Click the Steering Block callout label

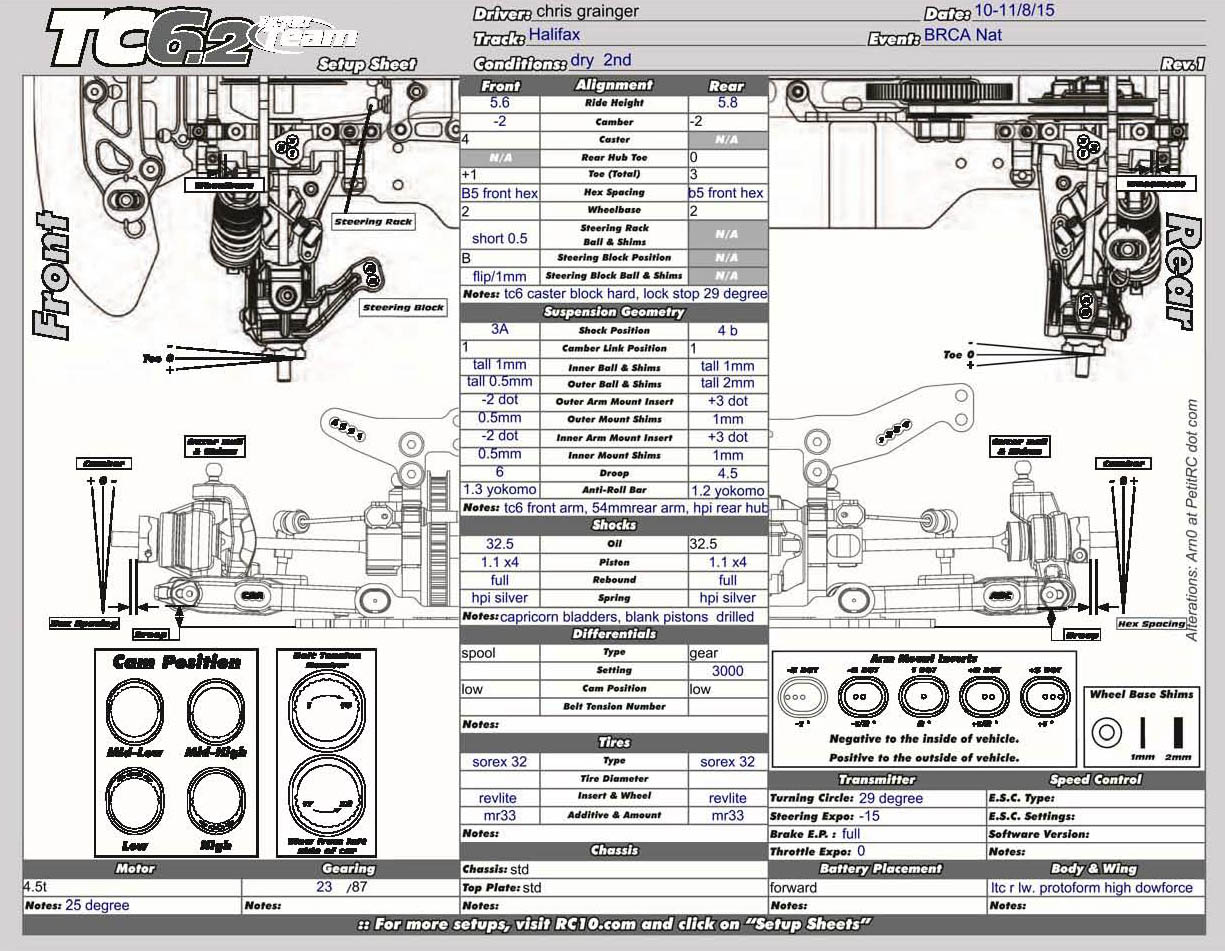(x=402, y=308)
